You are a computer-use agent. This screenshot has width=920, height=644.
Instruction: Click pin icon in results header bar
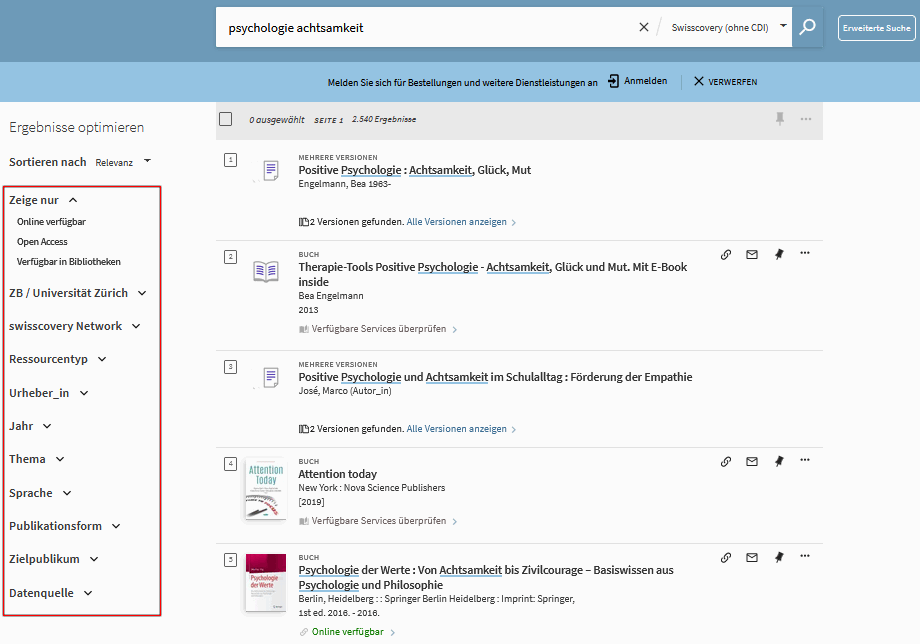pos(780,119)
